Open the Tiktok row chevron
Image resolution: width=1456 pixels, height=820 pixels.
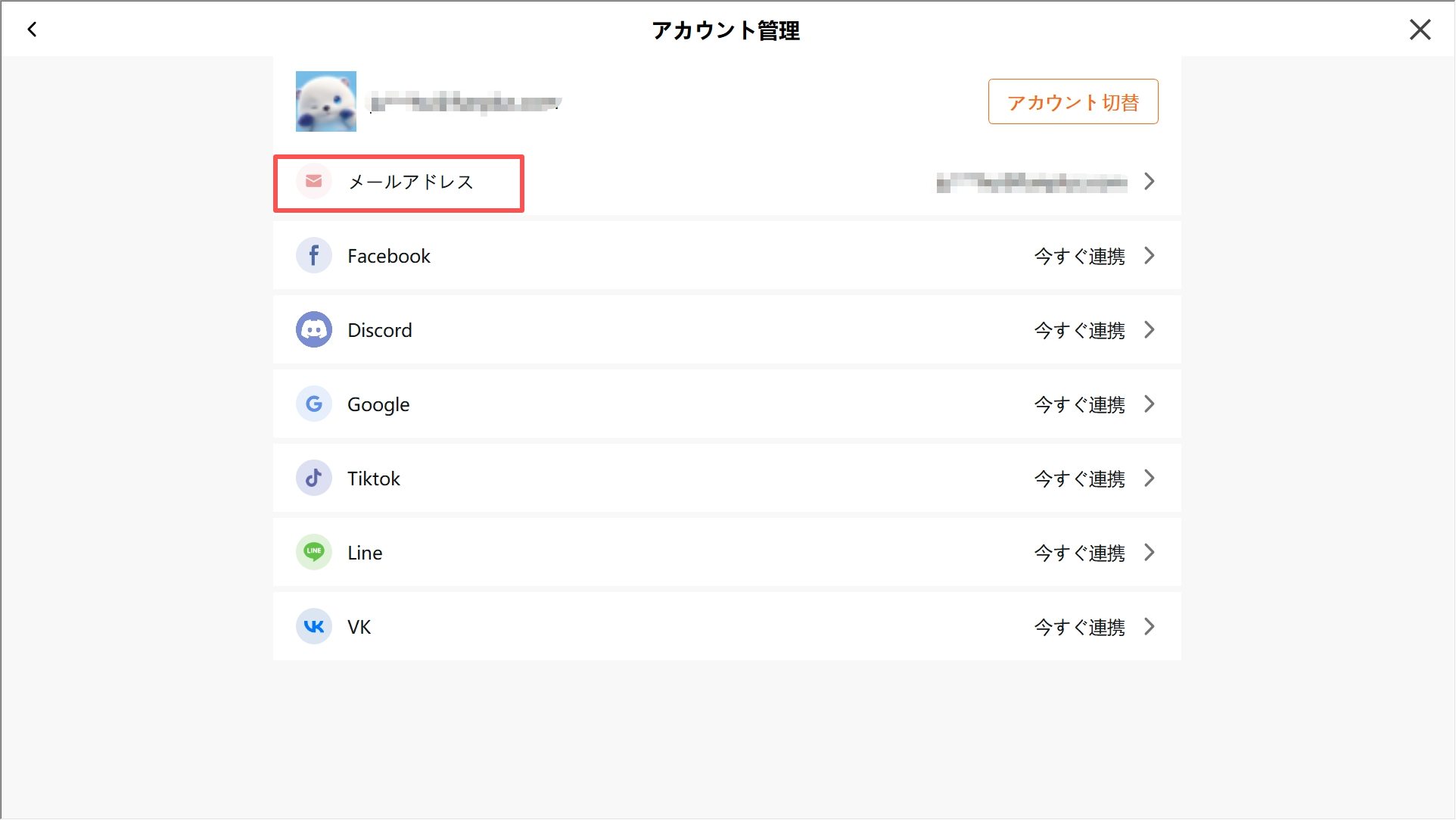point(1149,479)
